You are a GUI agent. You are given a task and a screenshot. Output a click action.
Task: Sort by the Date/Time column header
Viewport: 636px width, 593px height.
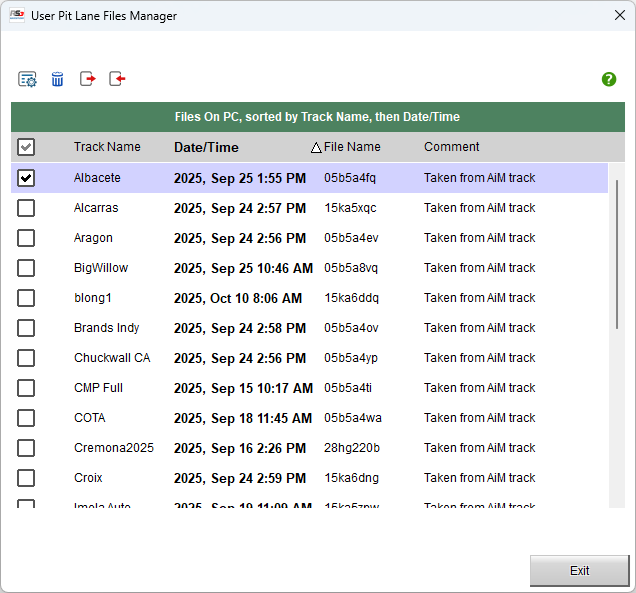coord(206,147)
